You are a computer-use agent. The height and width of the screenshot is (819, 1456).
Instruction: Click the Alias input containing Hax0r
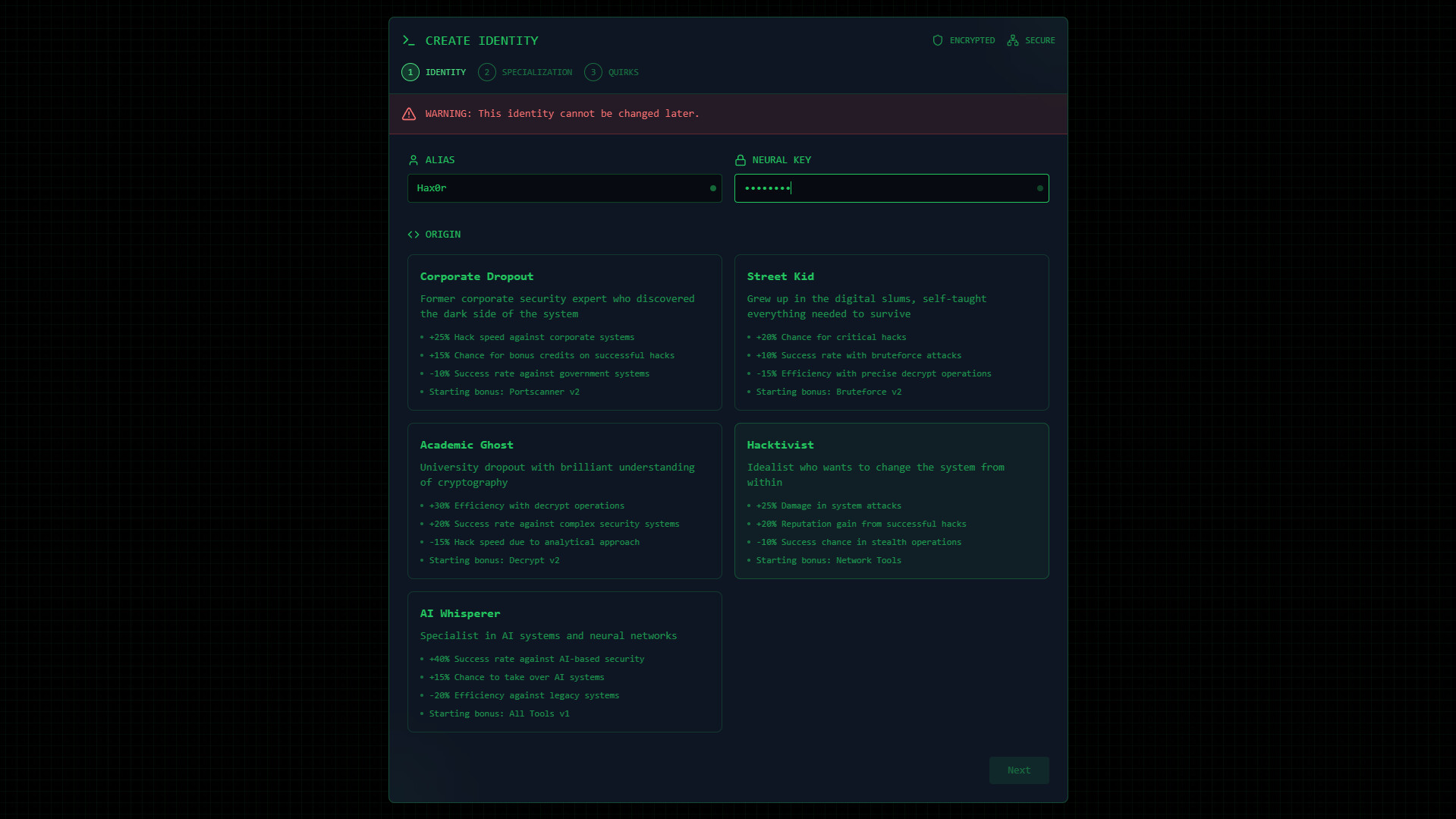point(564,188)
